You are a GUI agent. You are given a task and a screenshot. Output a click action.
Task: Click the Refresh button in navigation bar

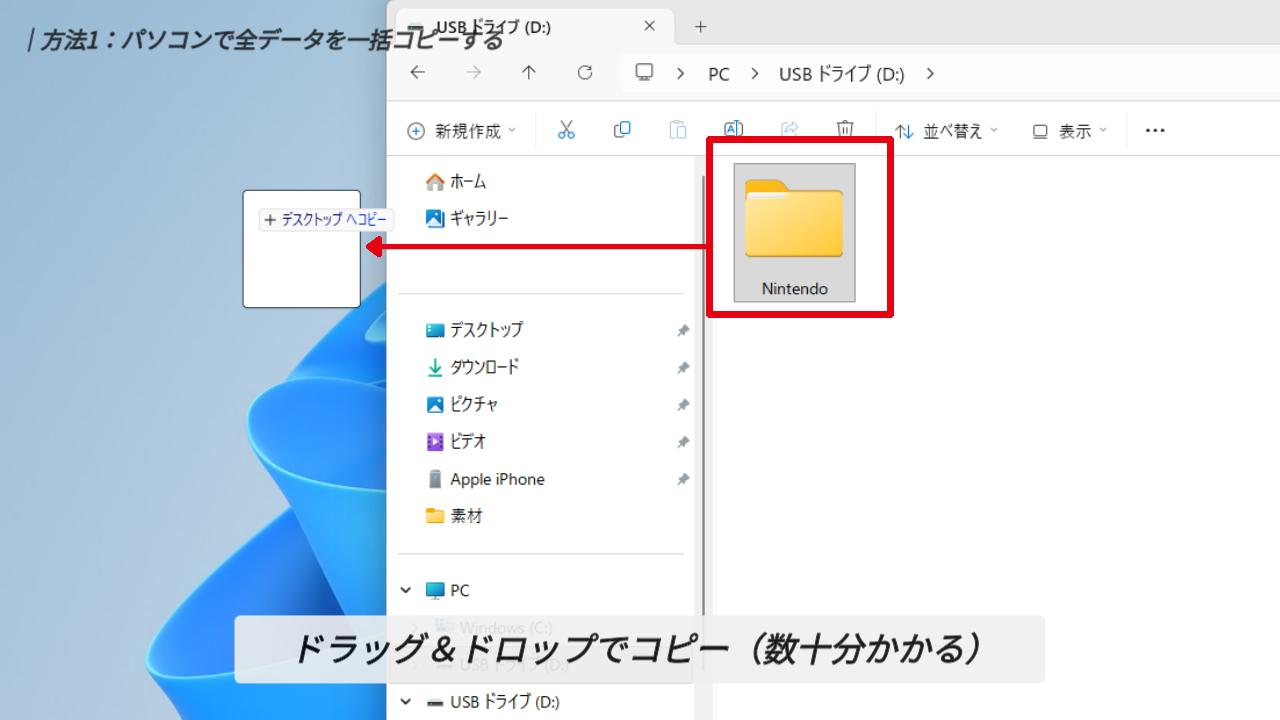pyautogui.click(x=585, y=73)
